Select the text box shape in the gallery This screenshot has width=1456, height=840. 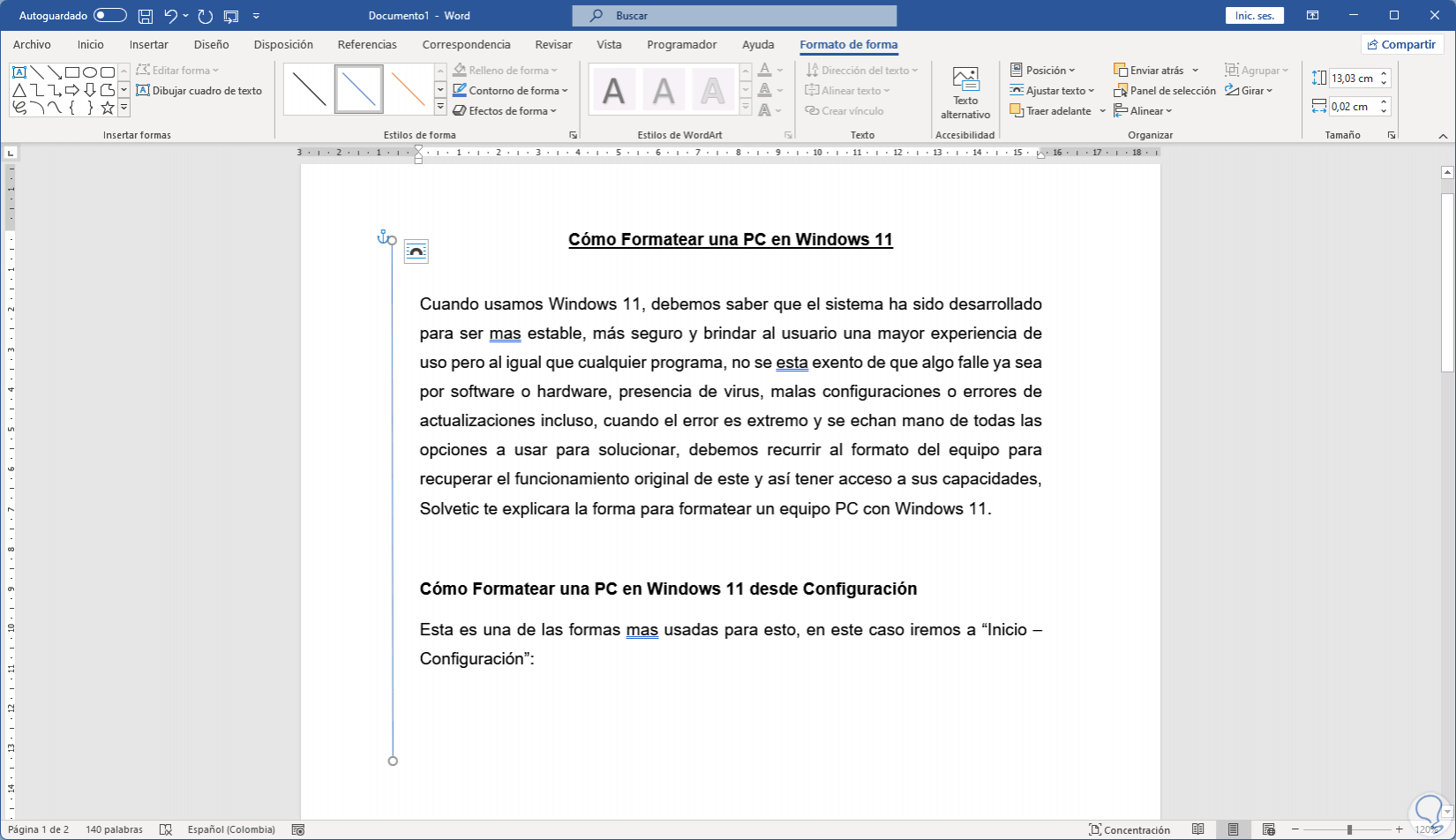point(19,72)
